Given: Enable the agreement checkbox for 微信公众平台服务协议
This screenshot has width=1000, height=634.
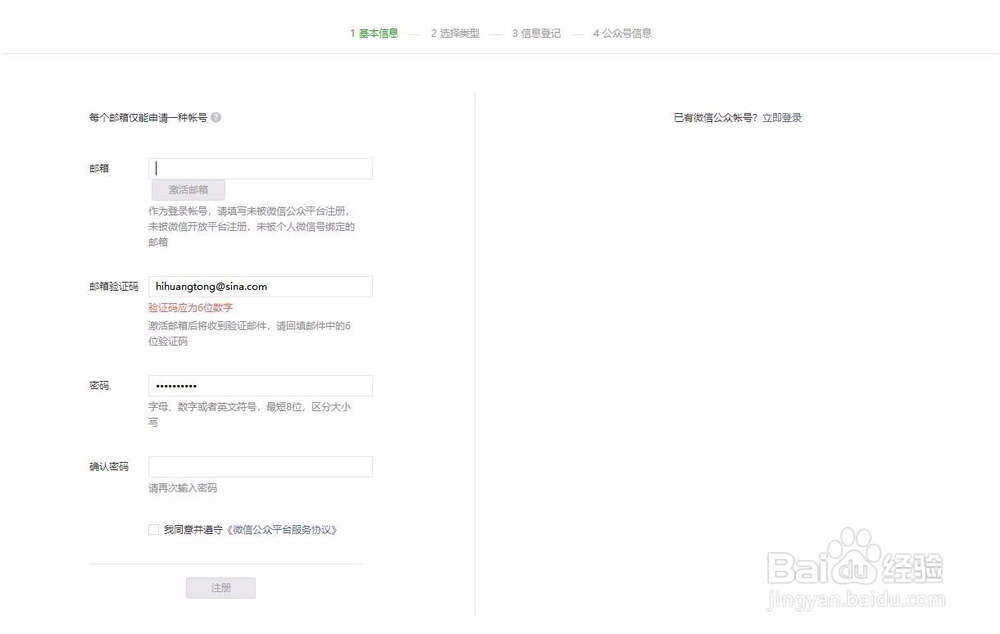Looking at the screenshot, I should (152, 529).
